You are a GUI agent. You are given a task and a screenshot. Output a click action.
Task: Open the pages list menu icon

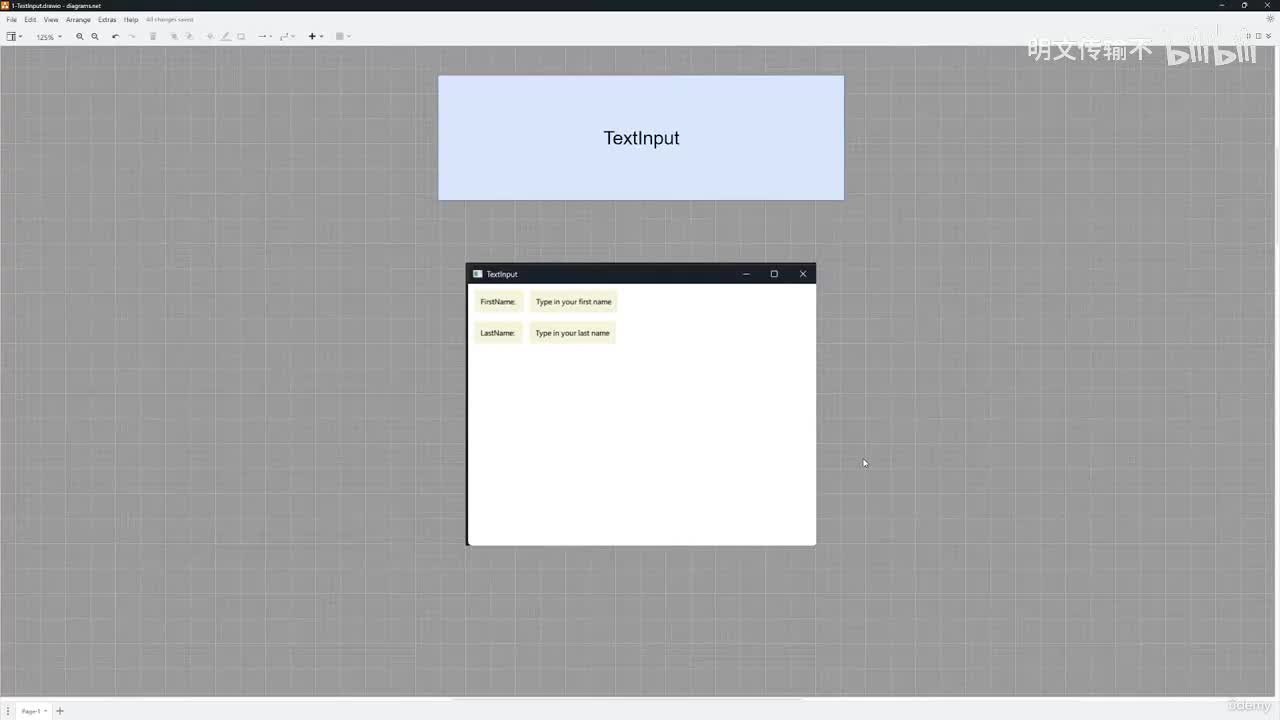8,711
